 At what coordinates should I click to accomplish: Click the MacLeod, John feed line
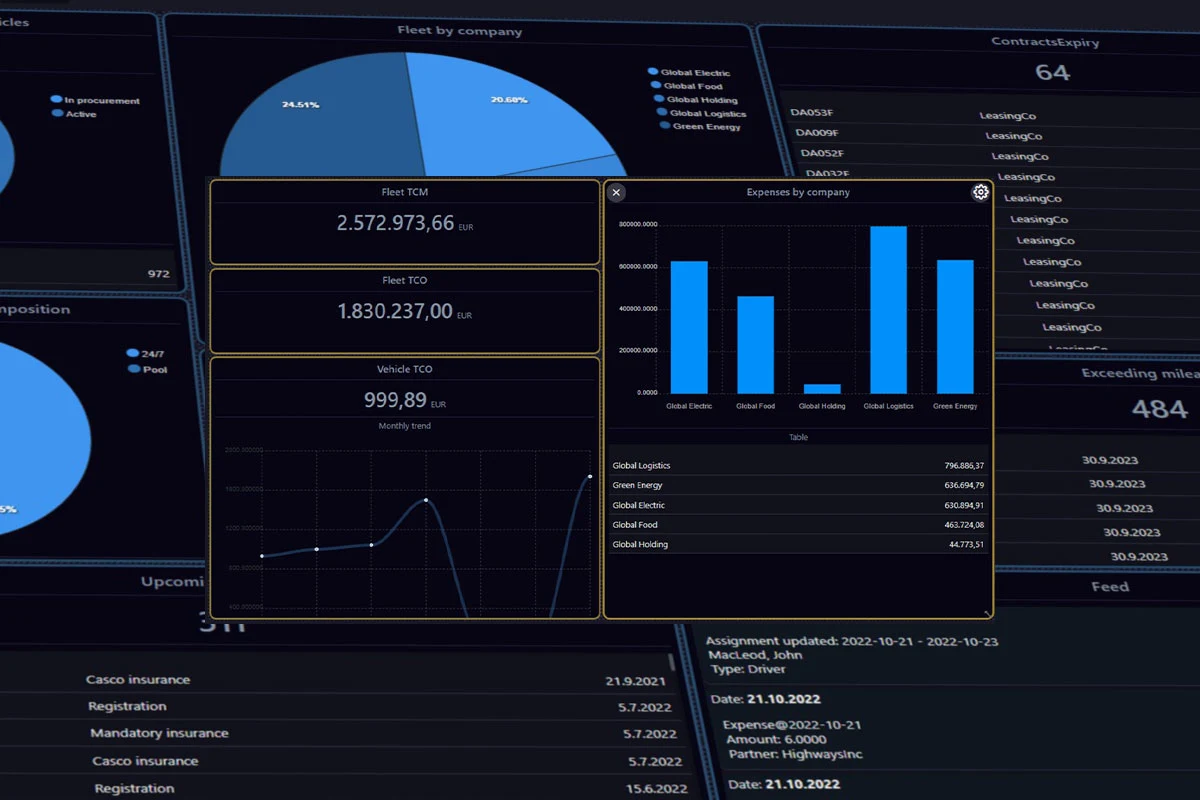[756, 655]
